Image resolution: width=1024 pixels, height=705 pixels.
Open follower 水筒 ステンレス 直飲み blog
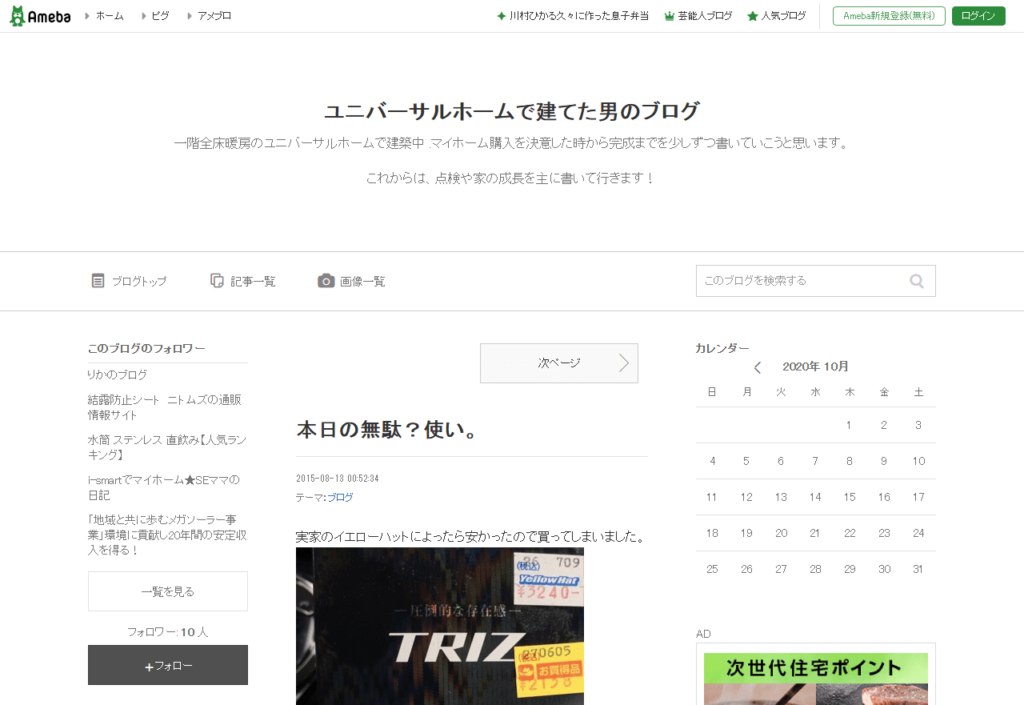pyautogui.click(x=167, y=447)
